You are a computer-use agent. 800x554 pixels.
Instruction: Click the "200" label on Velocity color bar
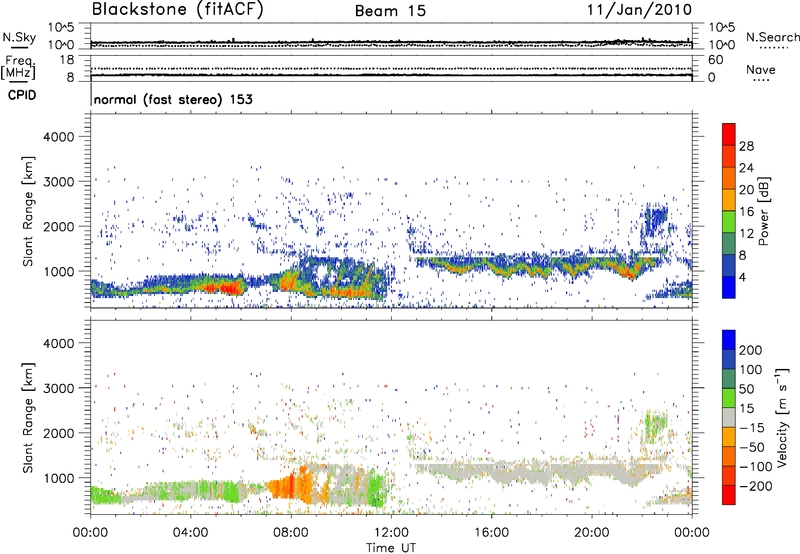point(751,350)
